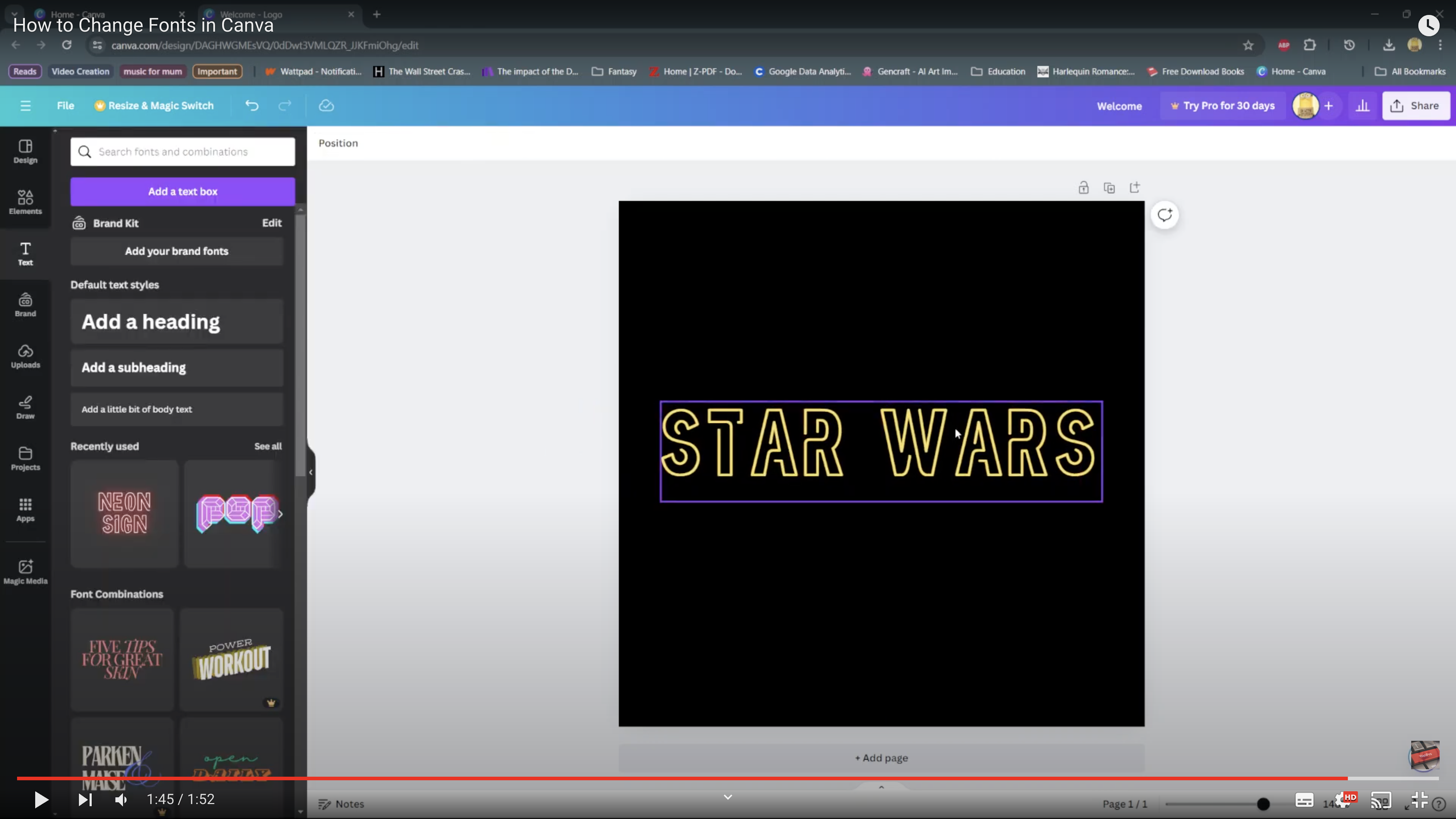
Task: Open the Canva hamburger main menu
Action: (x=26, y=106)
